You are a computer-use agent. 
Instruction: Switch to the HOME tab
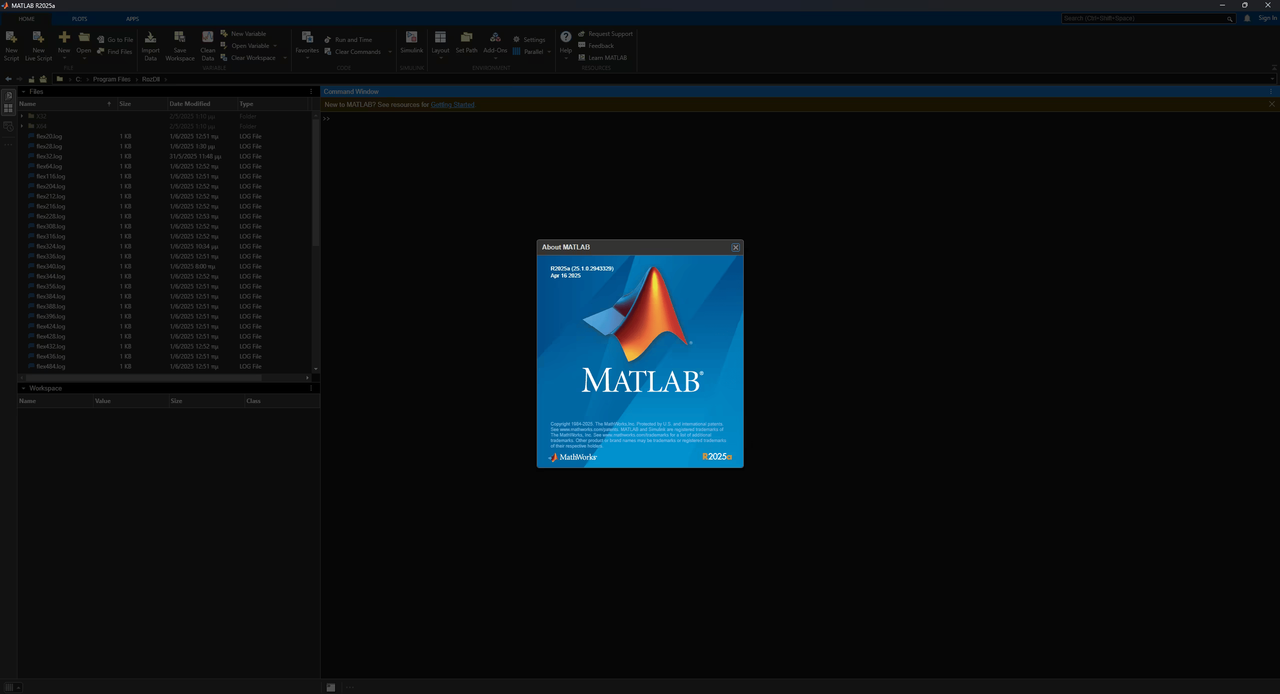point(26,19)
